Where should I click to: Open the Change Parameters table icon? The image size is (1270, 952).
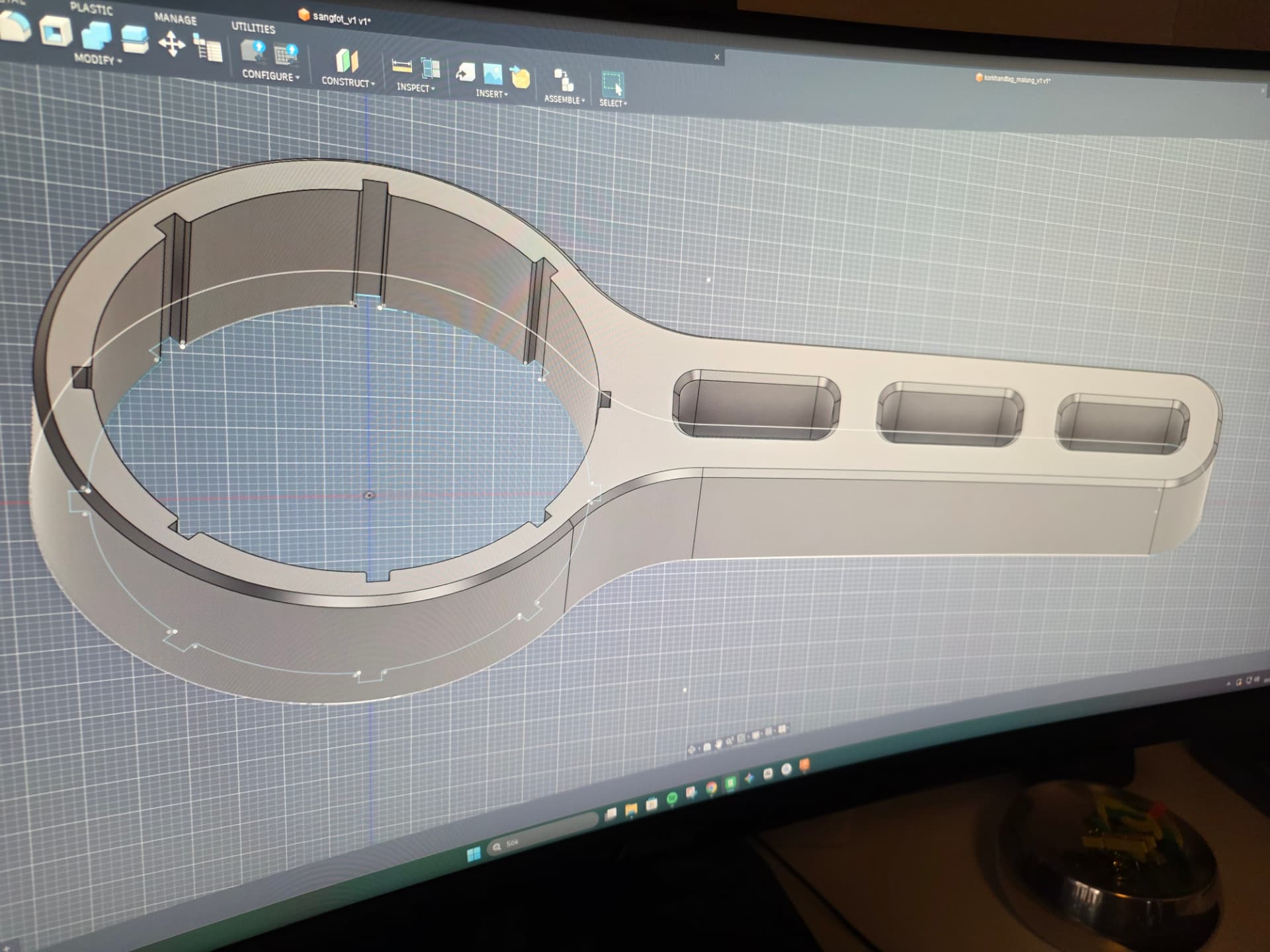[x=208, y=48]
